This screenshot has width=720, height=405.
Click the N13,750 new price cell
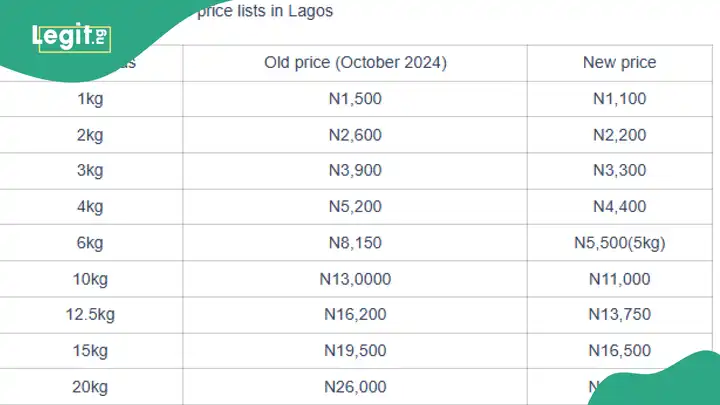pyautogui.click(x=619, y=315)
